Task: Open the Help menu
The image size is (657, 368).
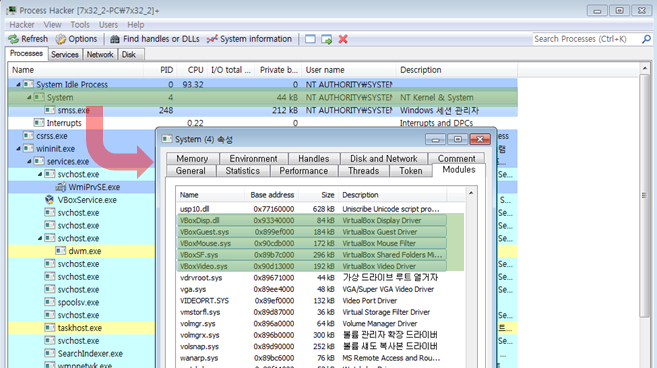Action: pos(135,25)
